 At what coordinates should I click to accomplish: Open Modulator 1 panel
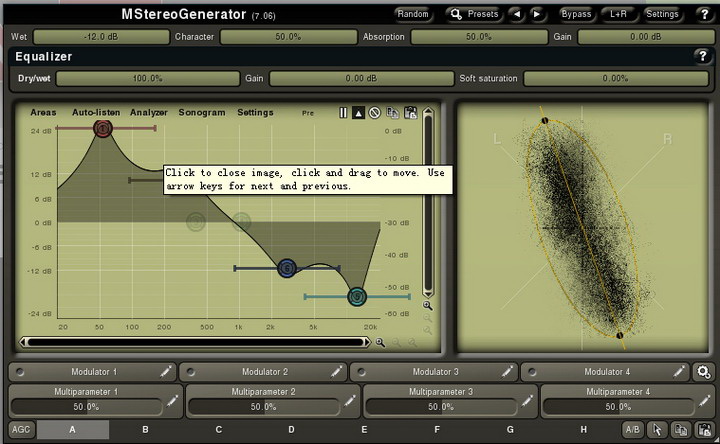pyautogui.click(x=93, y=372)
